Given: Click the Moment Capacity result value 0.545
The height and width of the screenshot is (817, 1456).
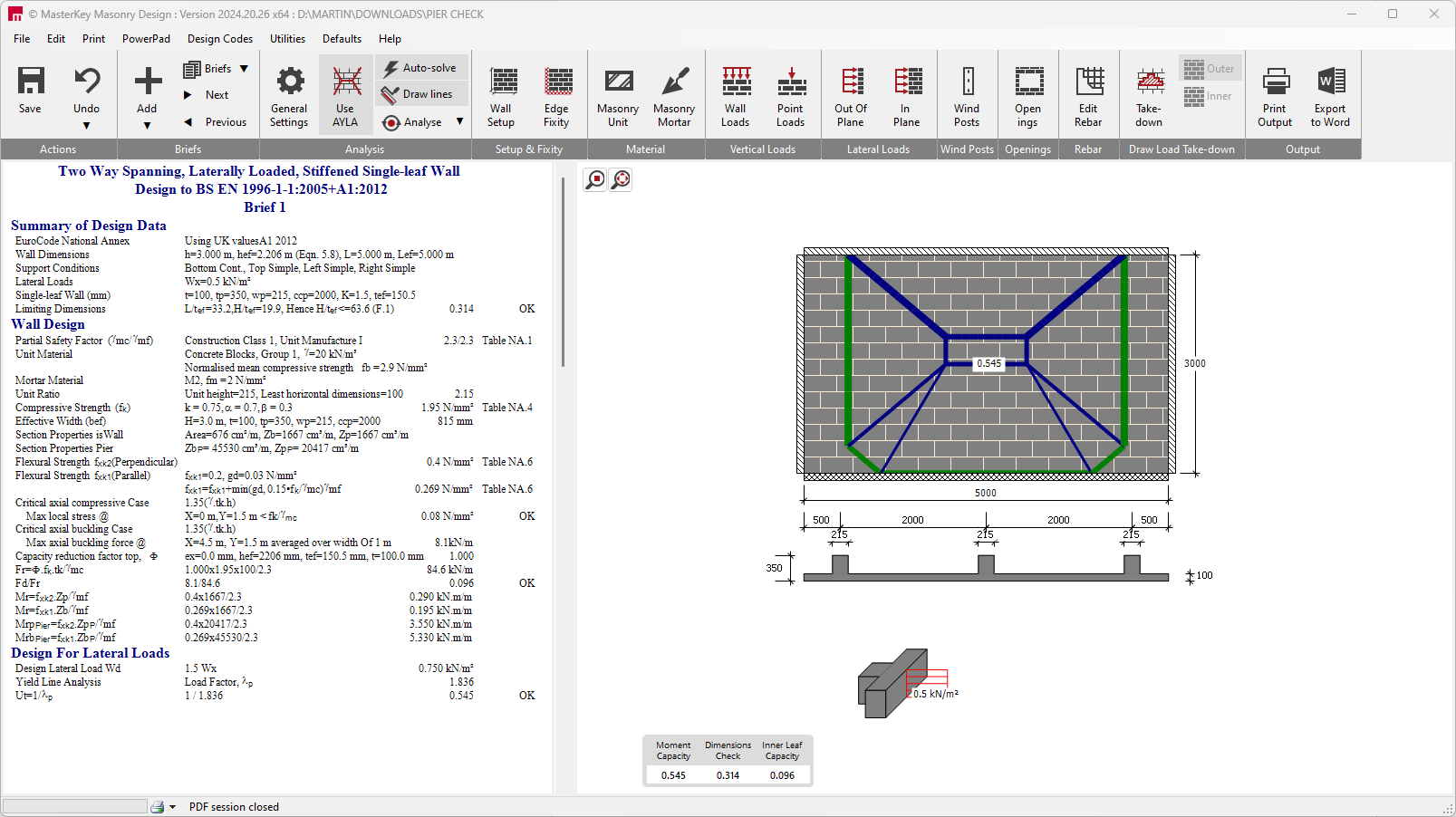Looking at the screenshot, I should [673, 775].
